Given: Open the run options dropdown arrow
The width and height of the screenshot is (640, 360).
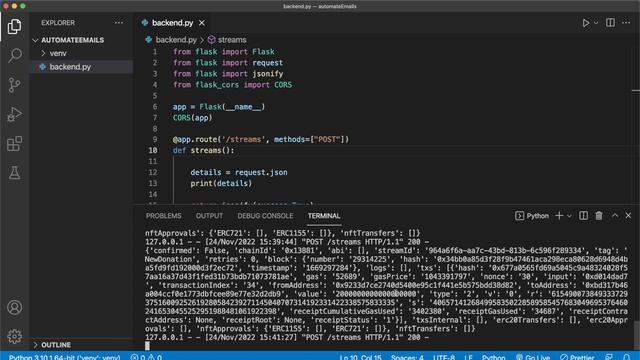Looking at the screenshot, I should pyautogui.click(x=596, y=23).
